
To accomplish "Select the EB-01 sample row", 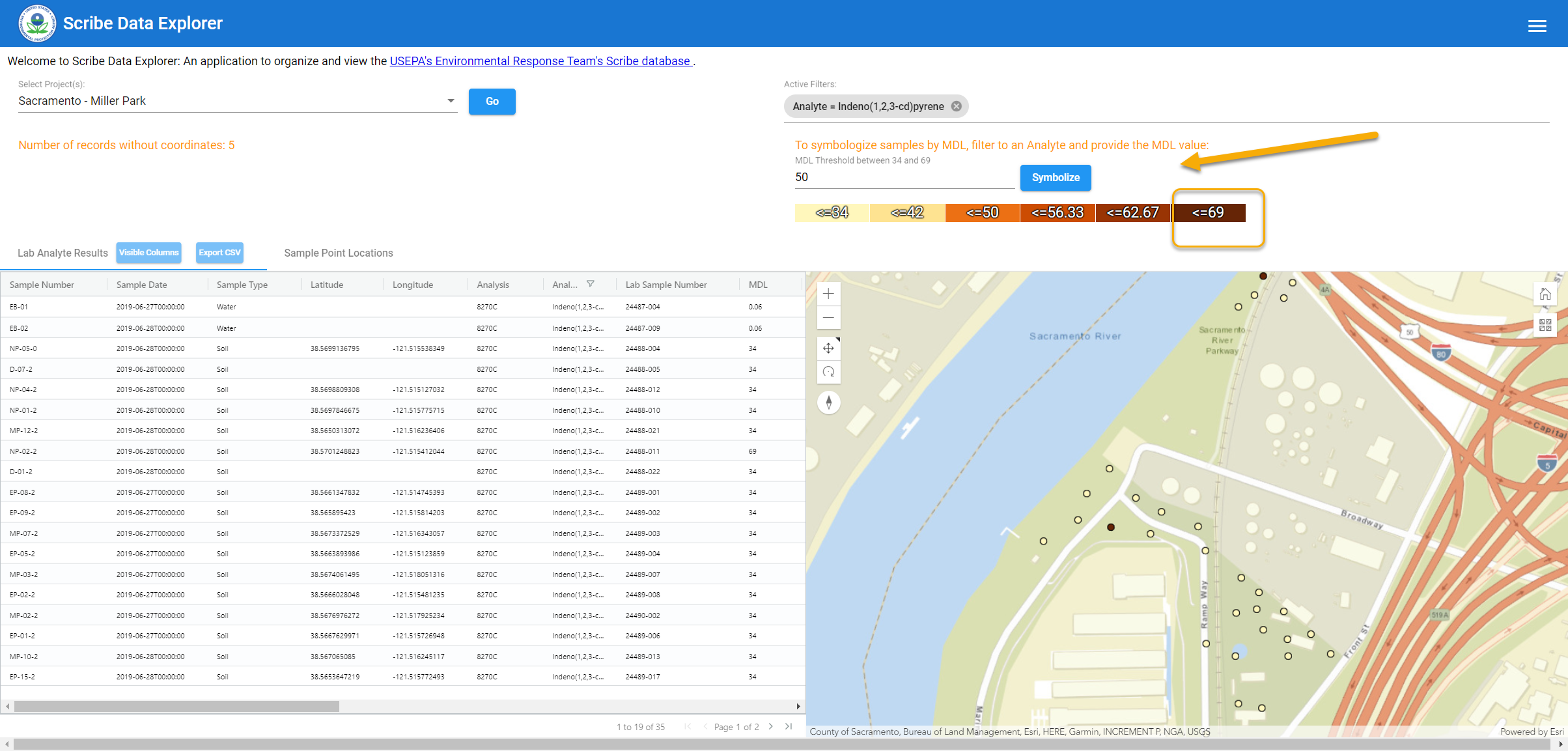I will [x=402, y=307].
